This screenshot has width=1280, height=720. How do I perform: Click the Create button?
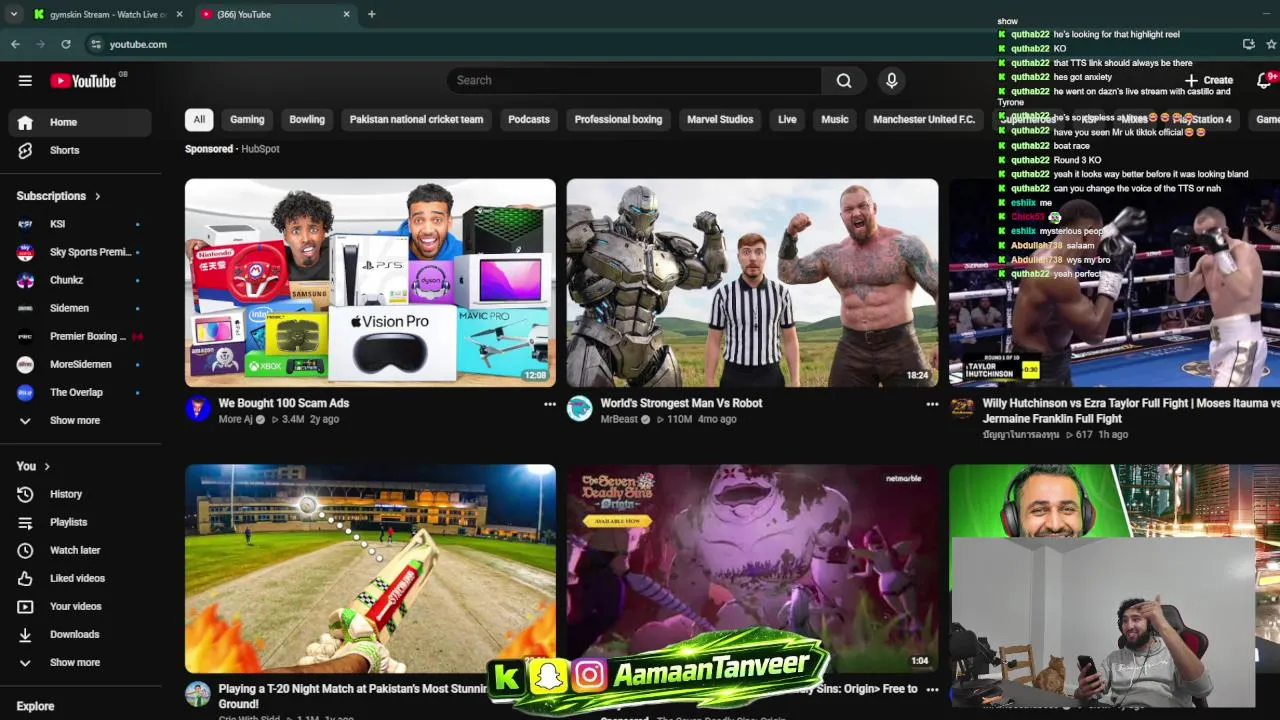(1208, 80)
